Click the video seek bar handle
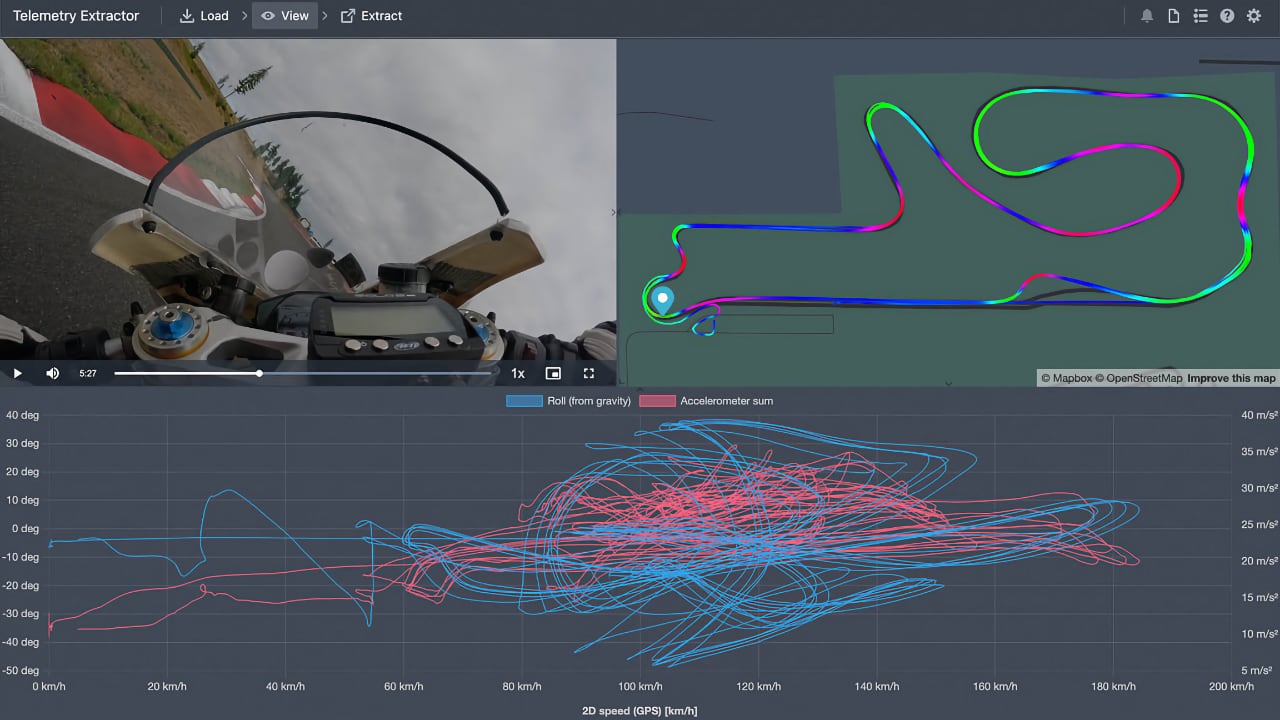This screenshot has width=1280, height=720. point(260,373)
